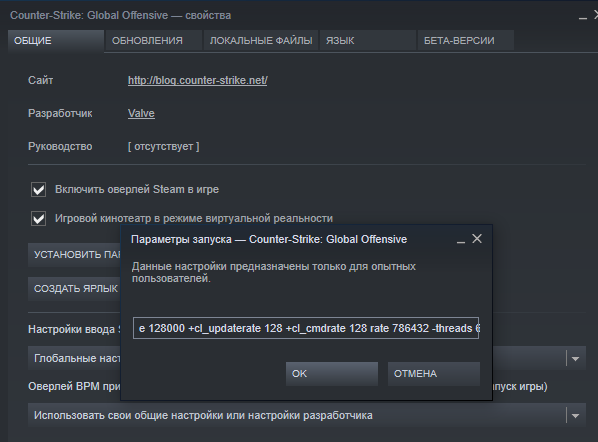Image resolution: width=598 pixels, height=442 pixels.
Task: Open the blog.counter-strike.net link
Action: tap(198, 80)
